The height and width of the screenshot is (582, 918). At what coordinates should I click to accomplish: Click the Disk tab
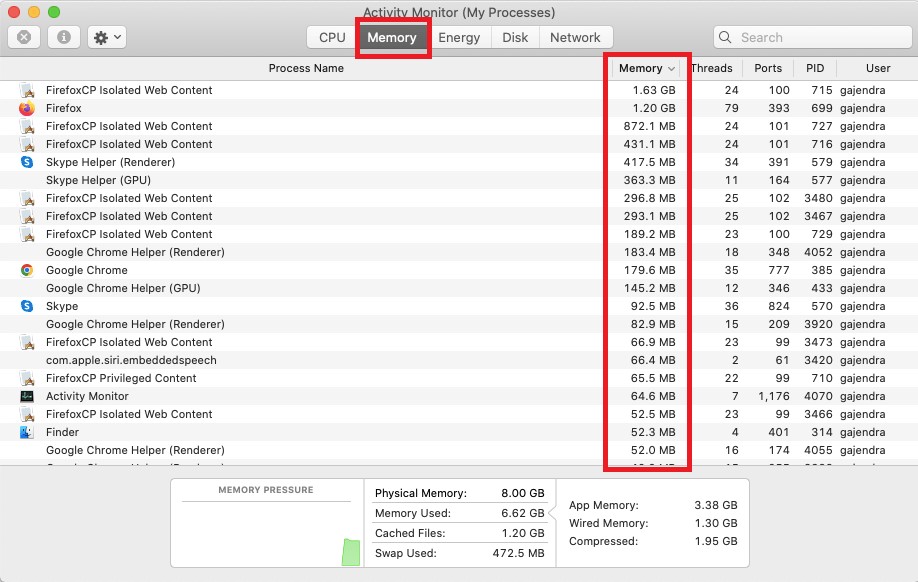515,37
